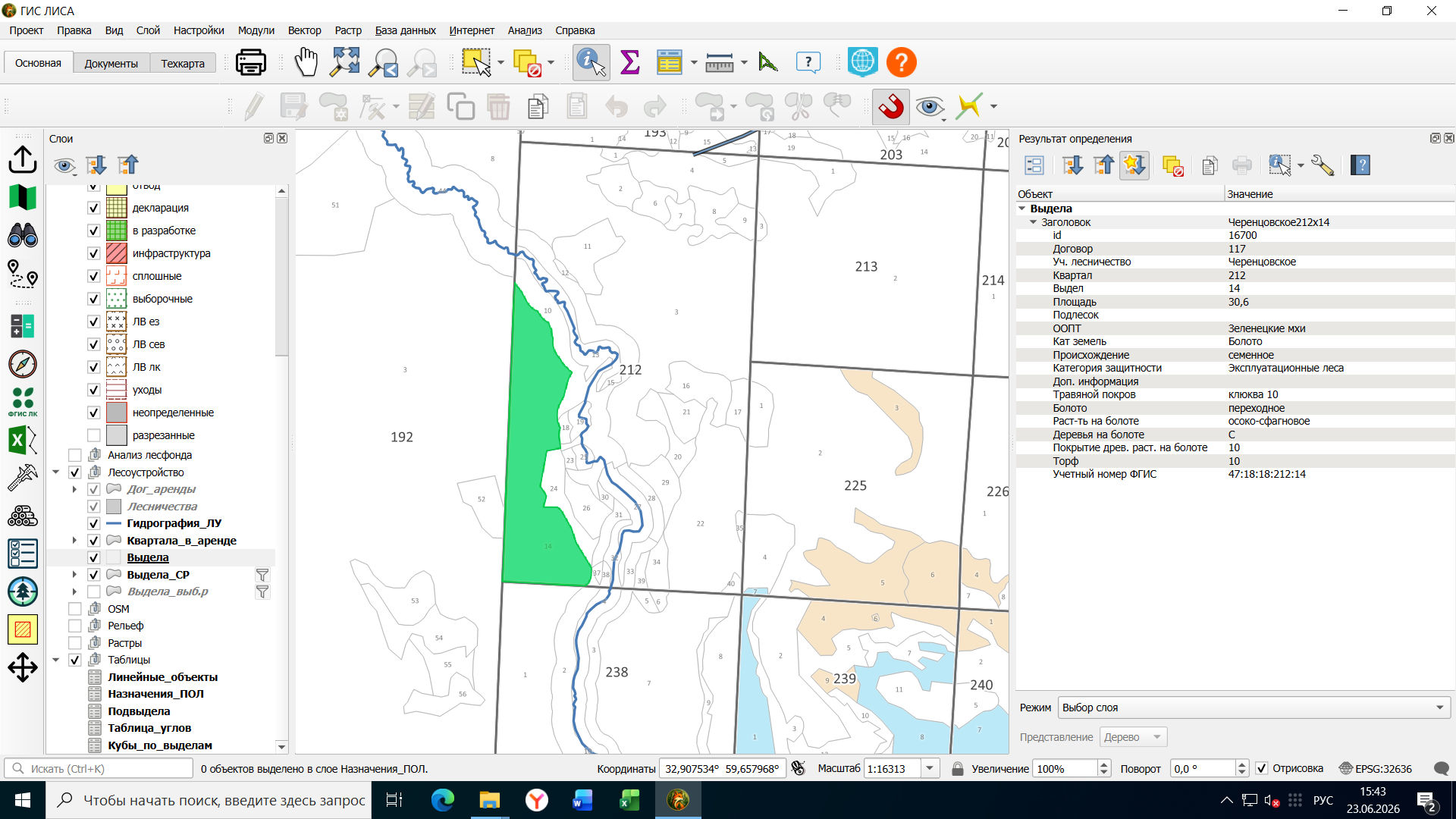Switch to the Техкарта tab
Image resolution: width=1456 pixels, height=819 pixels.
tap(183, 63)
